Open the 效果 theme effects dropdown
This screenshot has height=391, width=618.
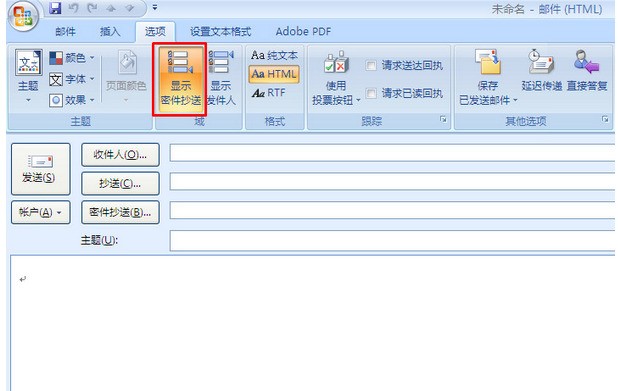coord(72,100)
